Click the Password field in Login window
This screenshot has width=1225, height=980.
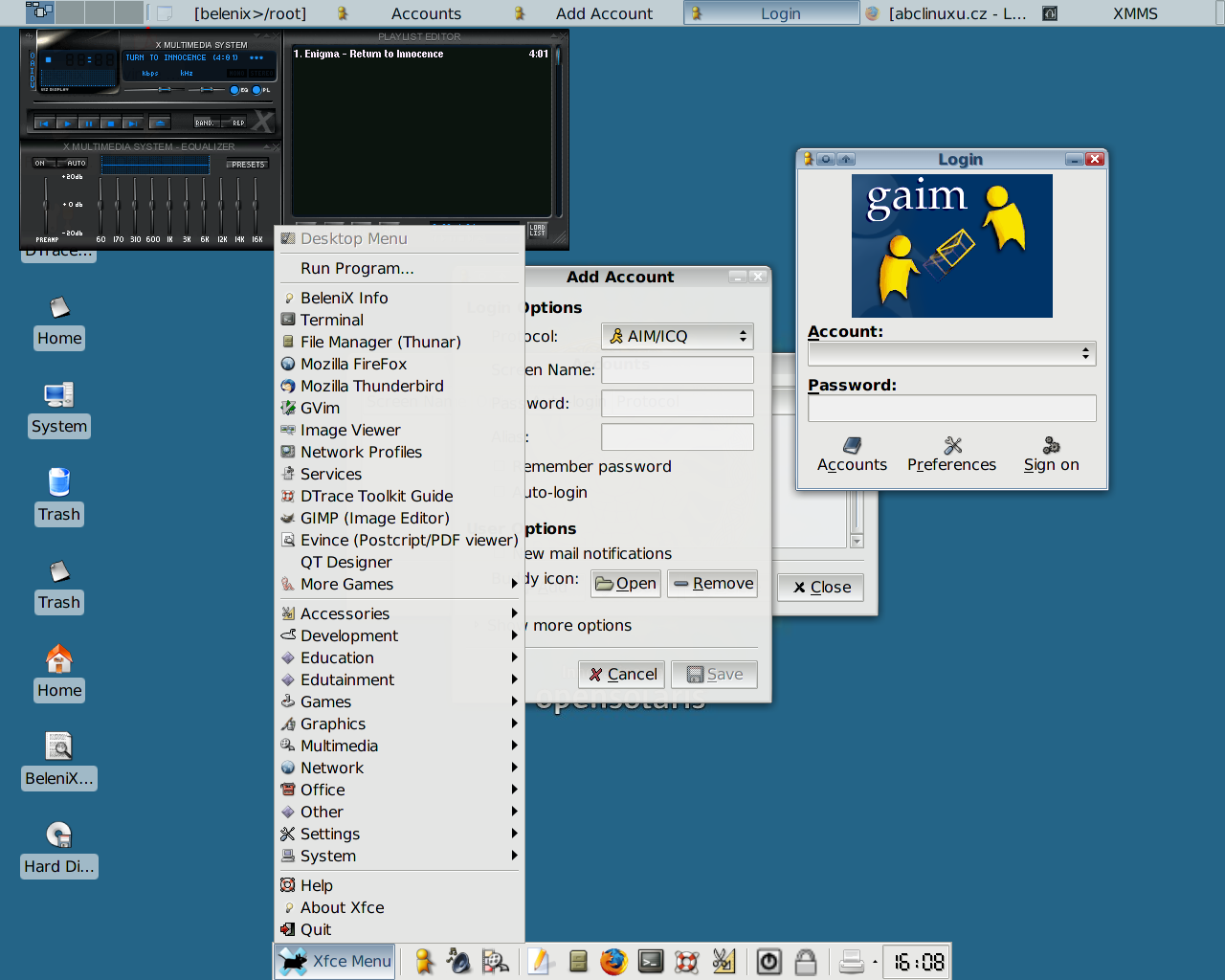coord(951,409)
